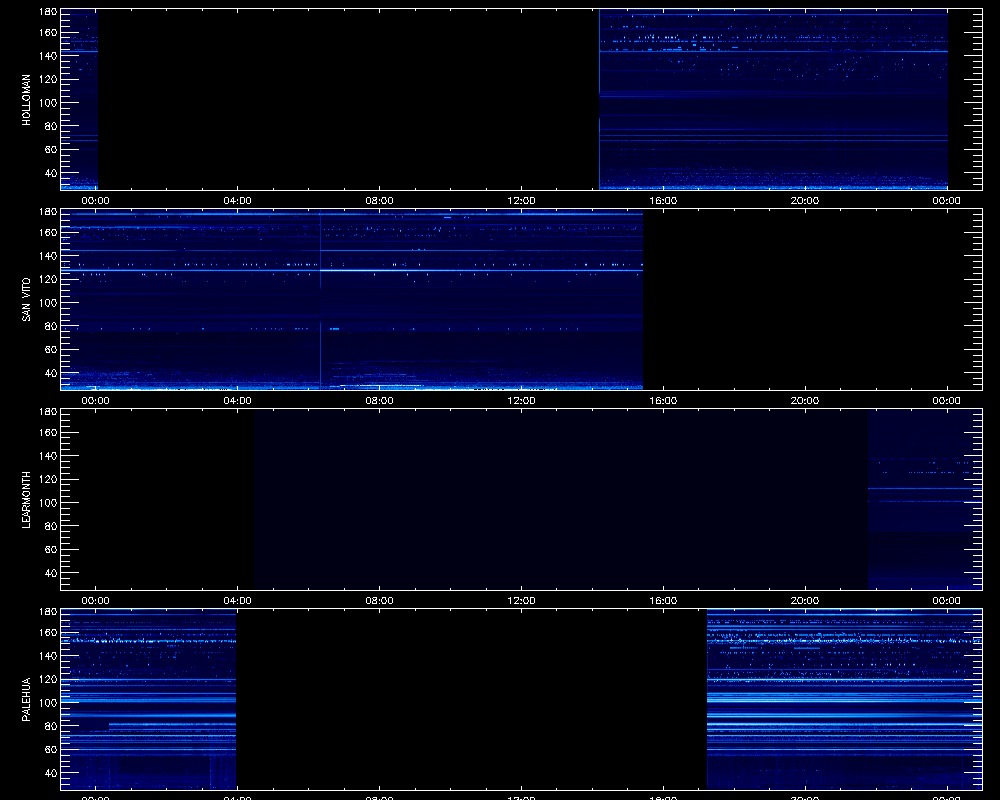1000x800 pixels.
Task: Select the 12:00 time tick under Holloman plot
Action: pyautogui.click(x=521, y=200)
